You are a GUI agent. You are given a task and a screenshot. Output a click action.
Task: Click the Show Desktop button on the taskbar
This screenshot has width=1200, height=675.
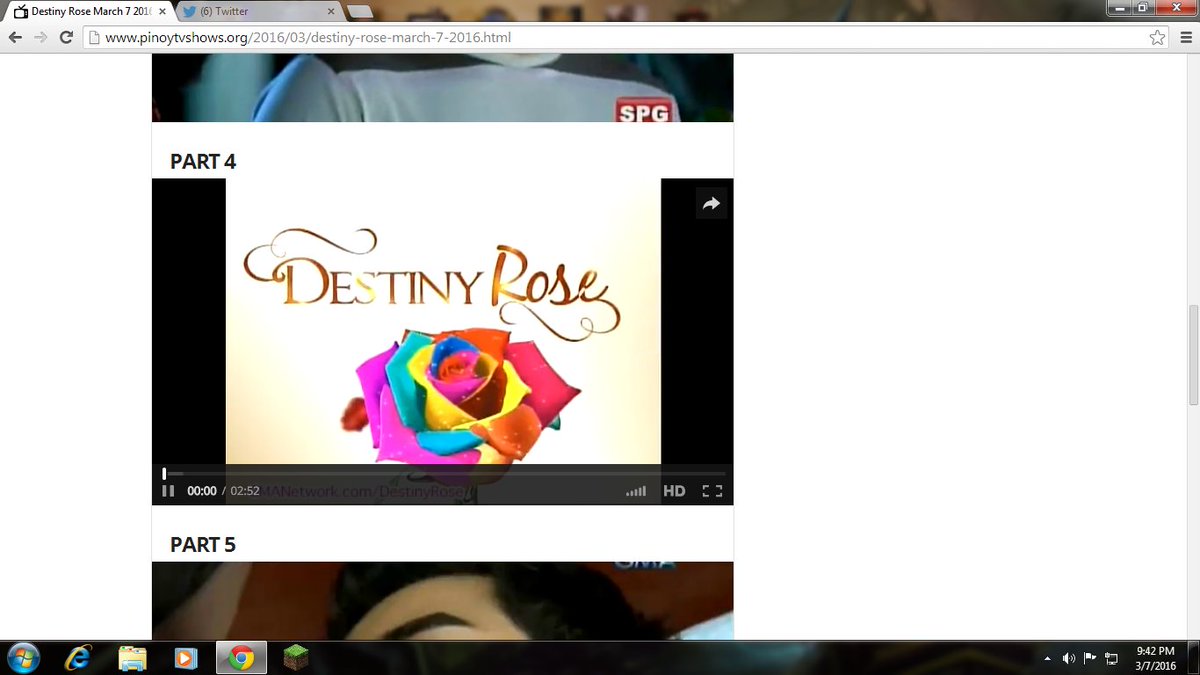tap(1193, 658)
